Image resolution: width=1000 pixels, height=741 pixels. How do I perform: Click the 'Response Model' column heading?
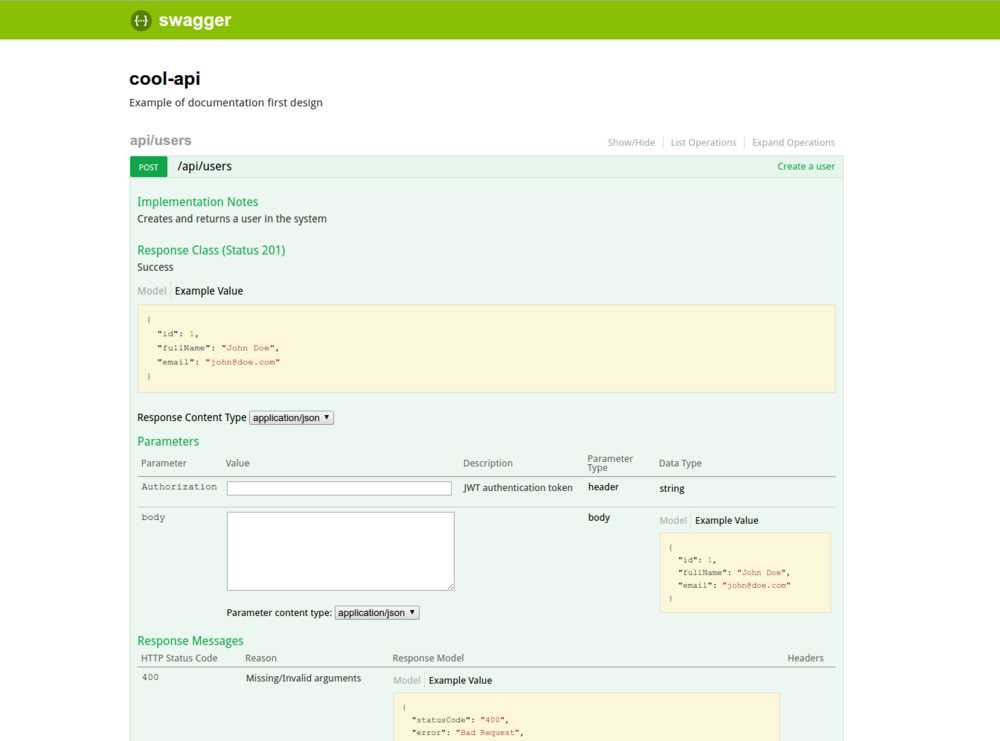pyautogui.click(x=428, y=658)
